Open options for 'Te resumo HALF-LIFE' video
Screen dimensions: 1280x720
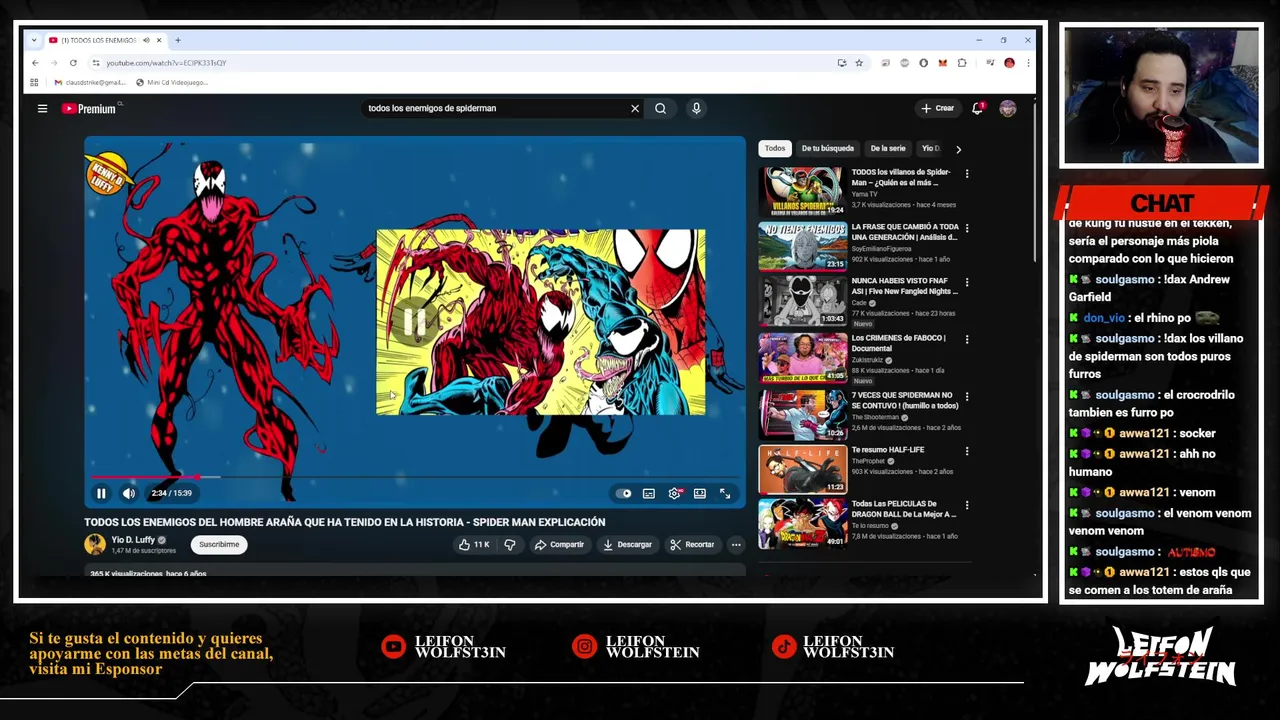tap(966, 451)
